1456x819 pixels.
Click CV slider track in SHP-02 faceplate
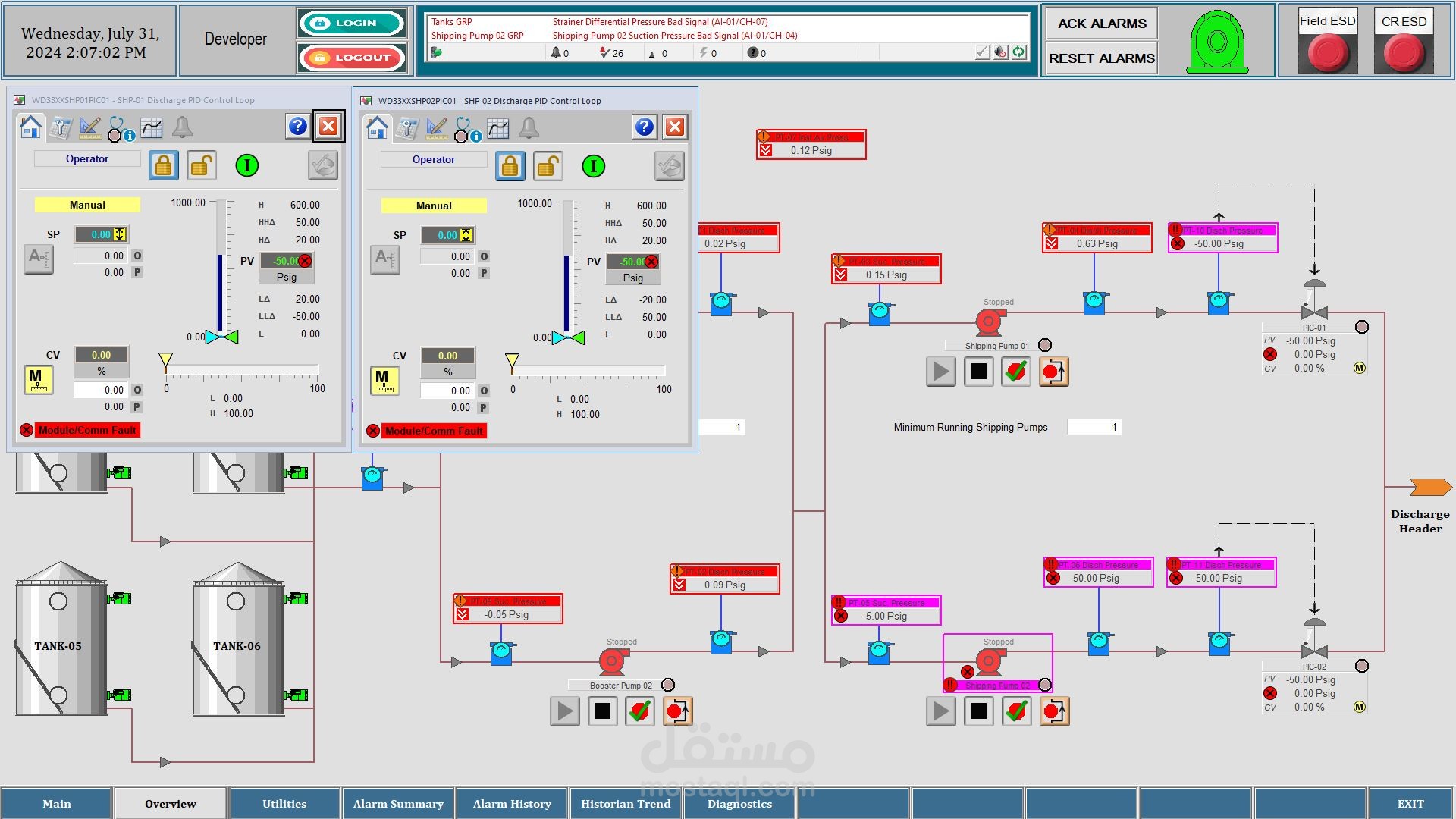588,372
